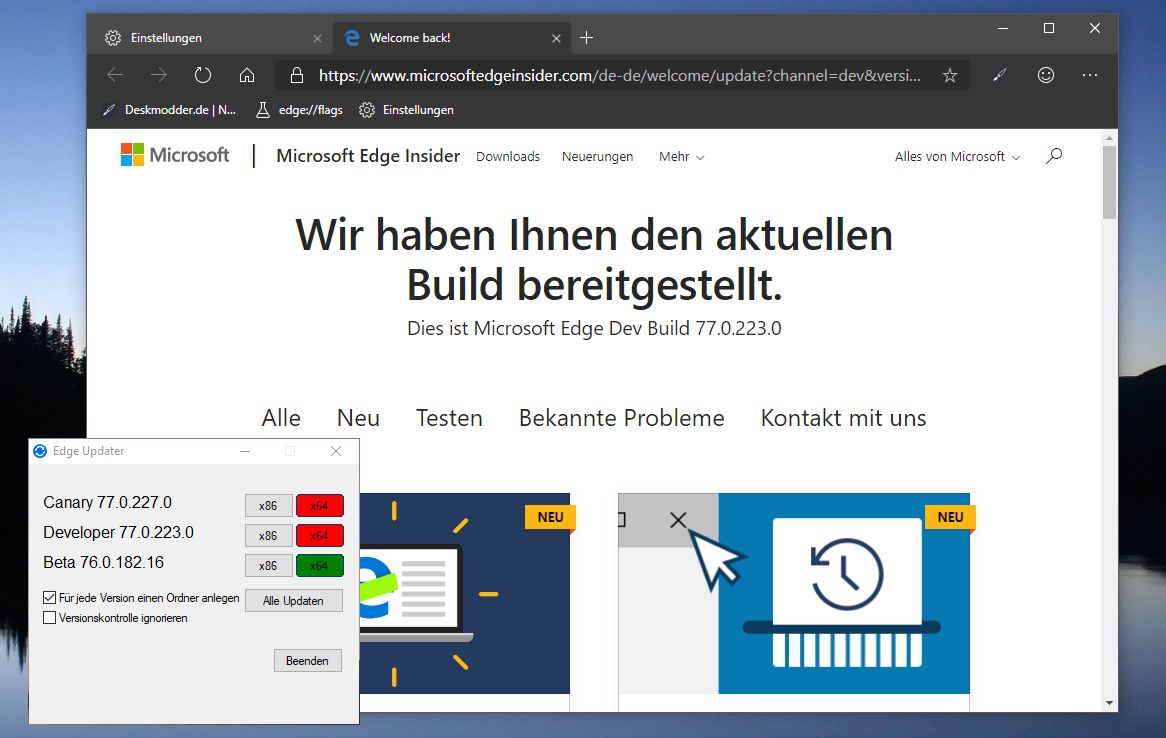
Task: Go forward in the Edge browser
Action: (158, 75)
